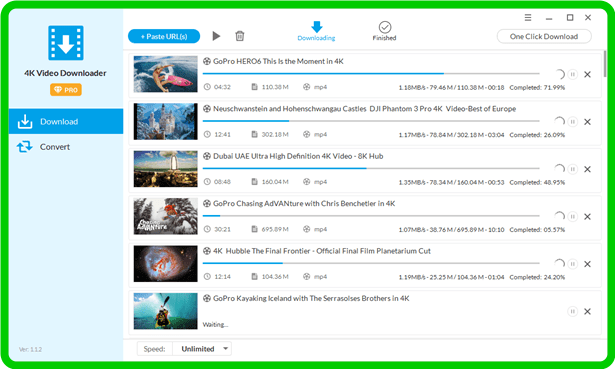Switch to the Downloading tab
The image size is (615, 369).
(316, 31)
